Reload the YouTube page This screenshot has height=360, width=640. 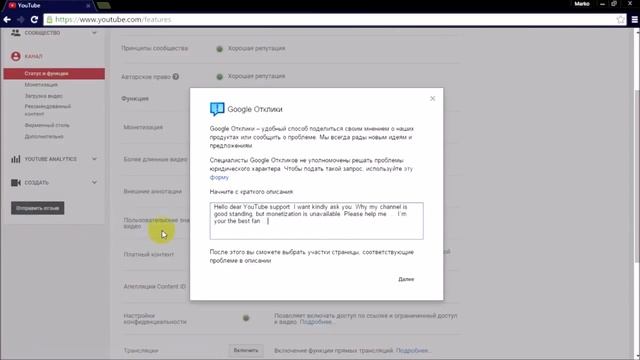pos(34,20)
